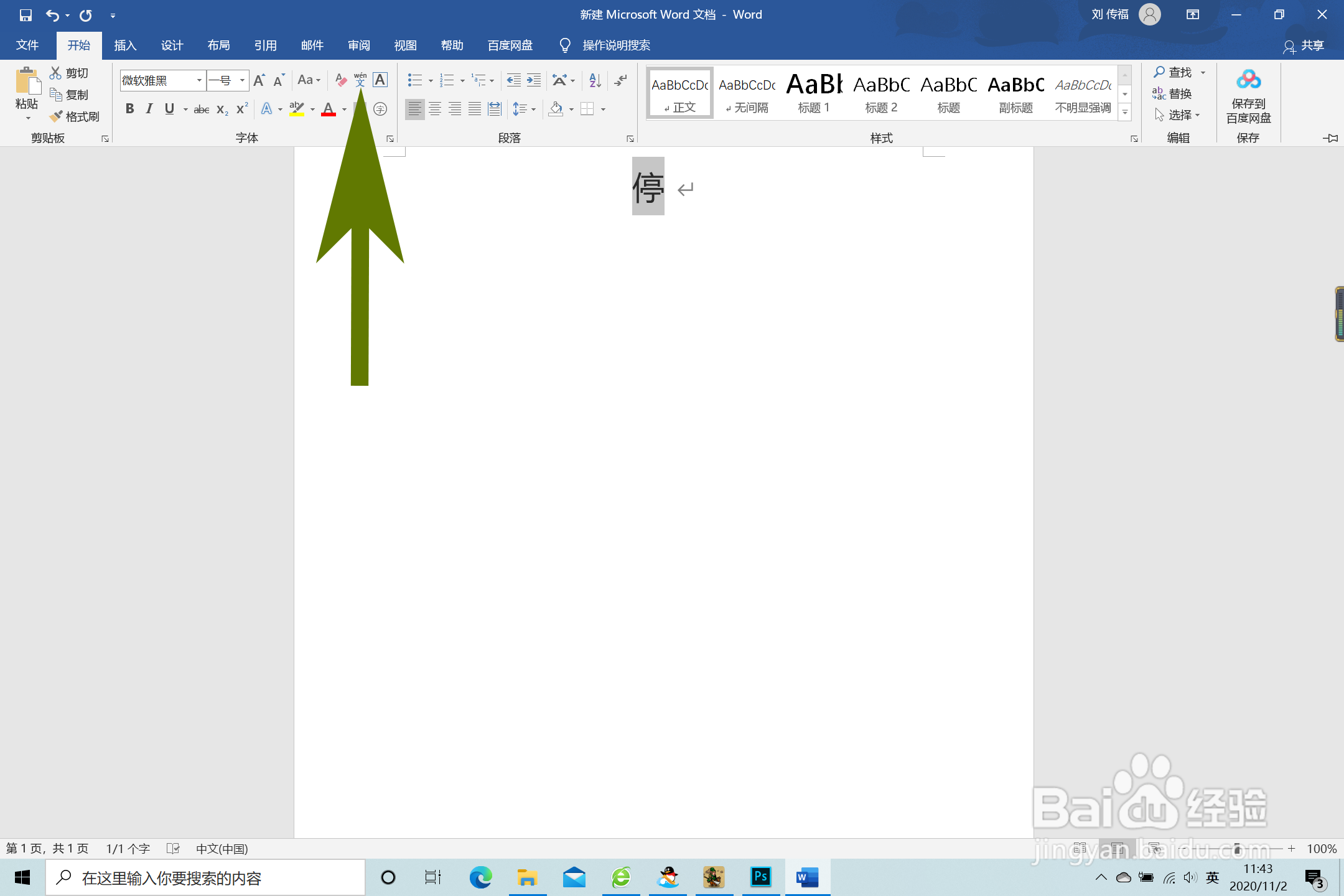Toggle Italic formatting

click(149, 110)
